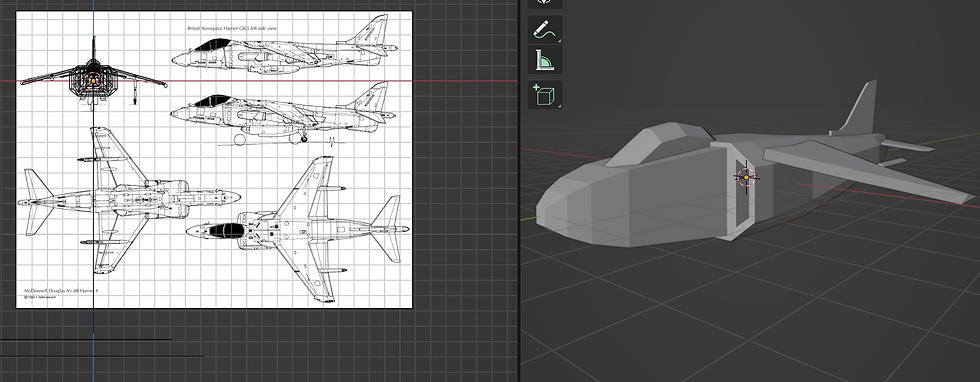The image size is (980, 382).
Task: Click the cockpit canopy on the 3D model
Action: (x=656, y=143)
